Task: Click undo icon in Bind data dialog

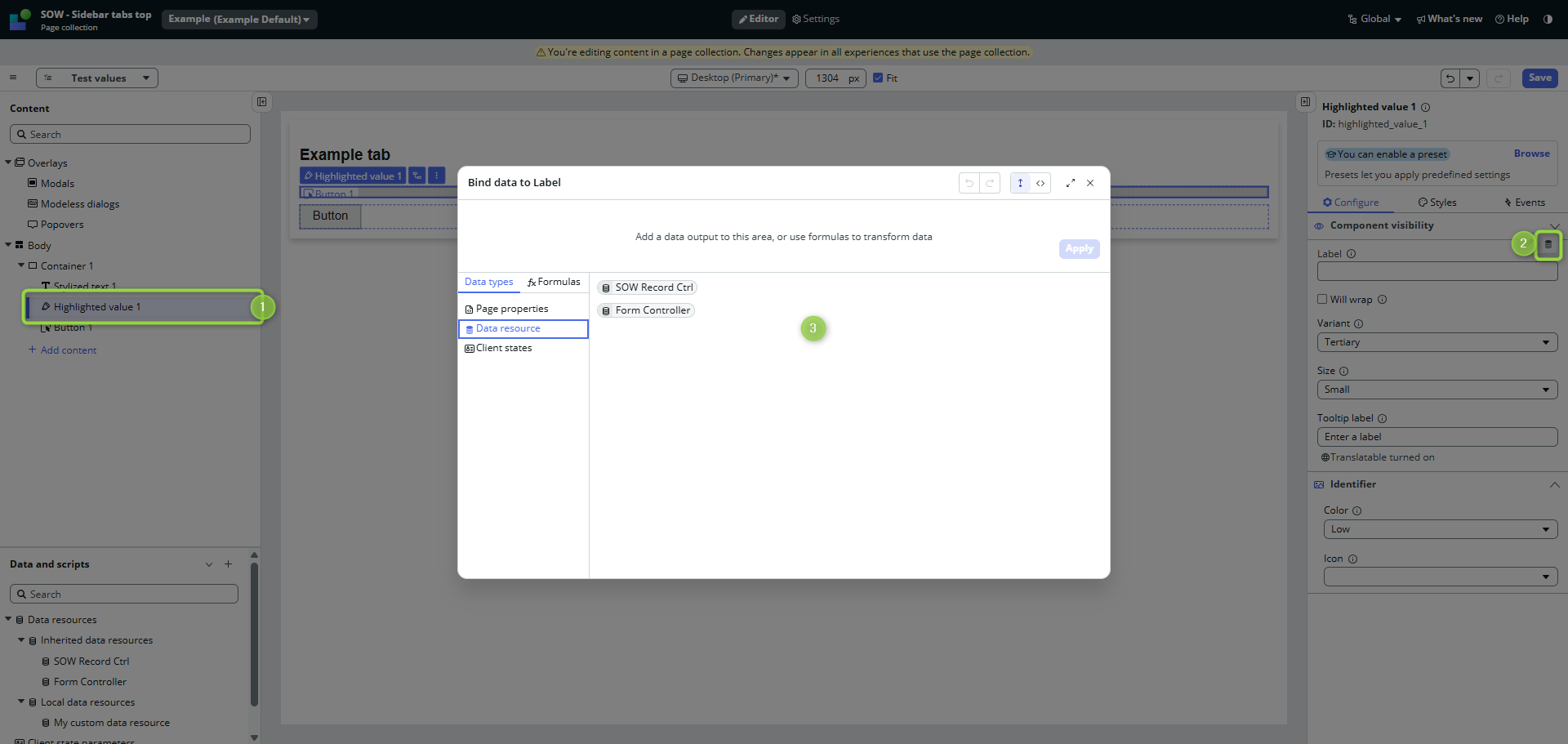Action: point(969,183)
